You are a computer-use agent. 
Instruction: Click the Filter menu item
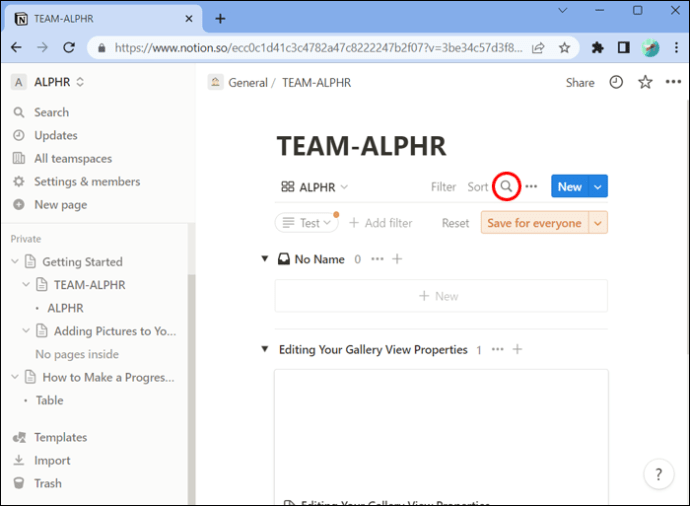click(x=443, y=187)
